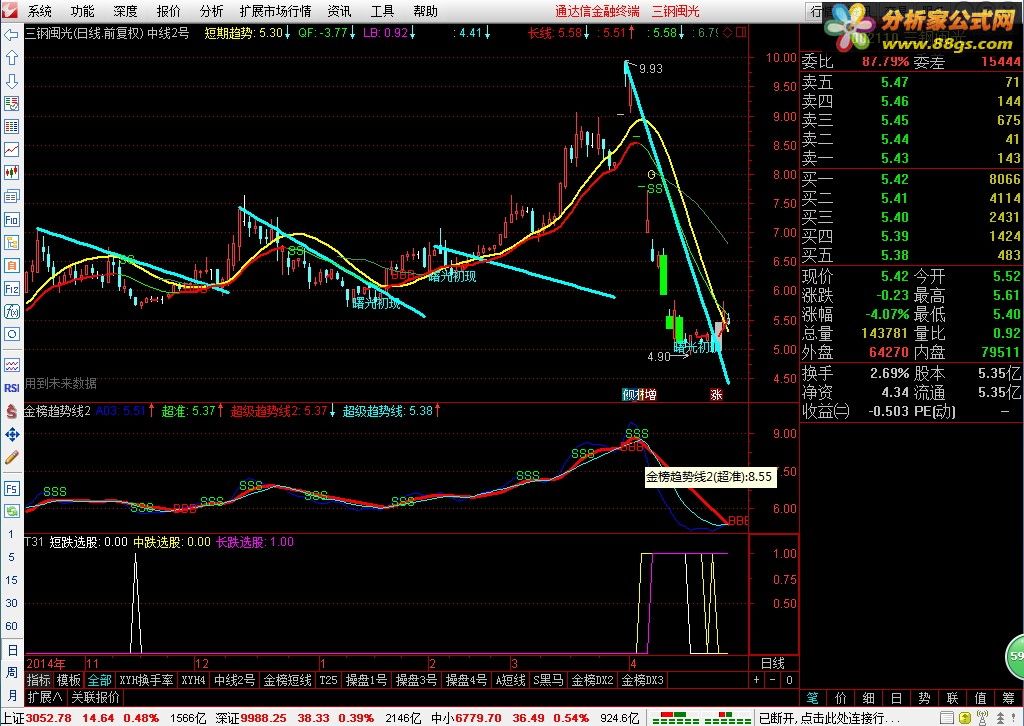Select the pencil drawing tool icon
This screenshot has height=726, width=1024.
pyautogui.click(x=11, y=457)
